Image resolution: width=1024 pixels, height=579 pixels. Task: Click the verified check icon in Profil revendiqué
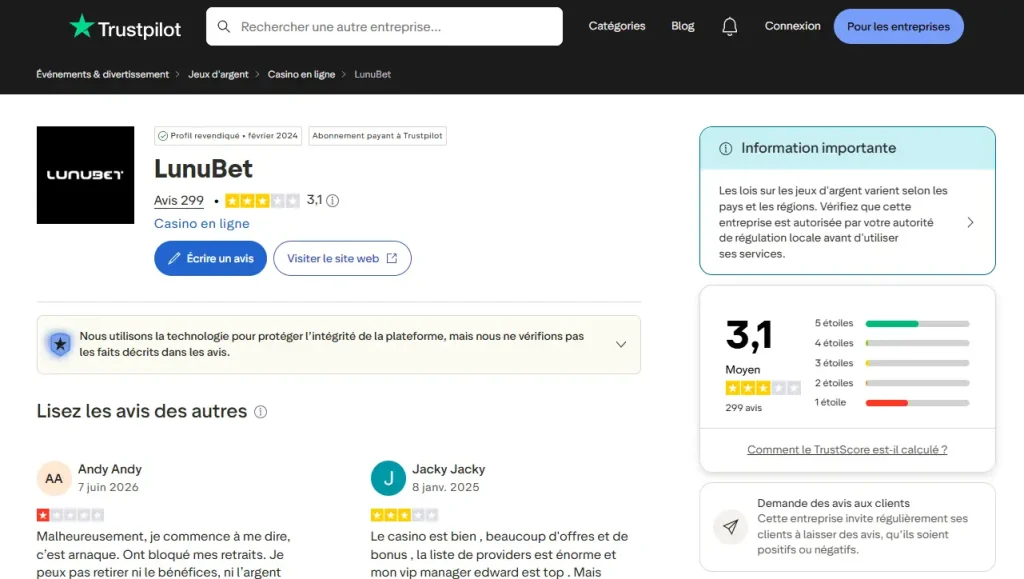(x=163, y=136)
